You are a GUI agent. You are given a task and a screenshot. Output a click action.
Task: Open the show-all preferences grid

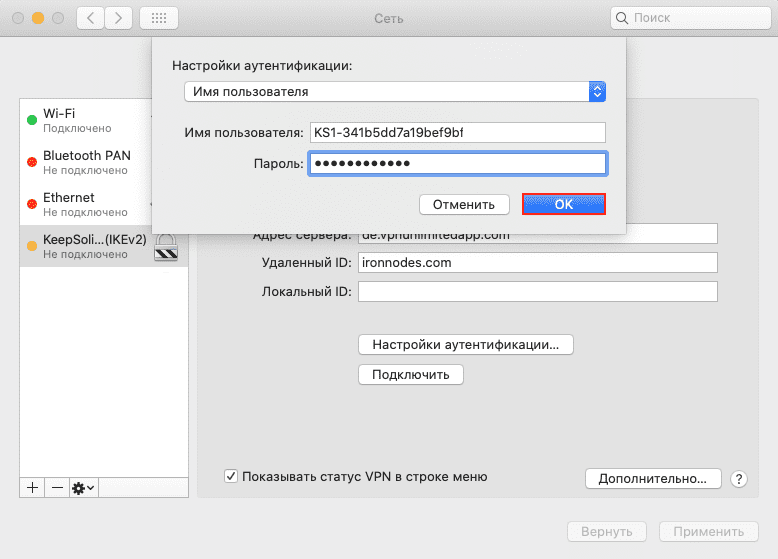point(159,18)
